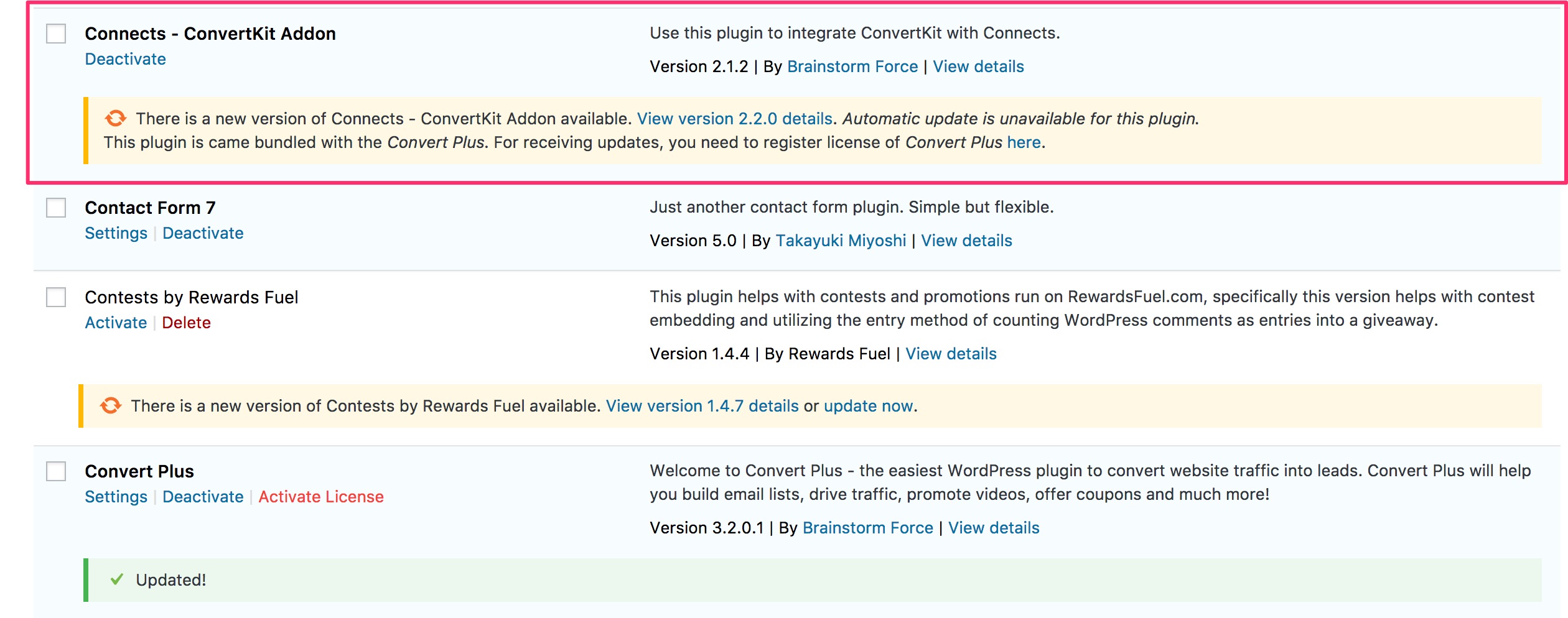Open Convert Plus Settings link
This screenshot has width=1568, height=618.
(116, 497)
